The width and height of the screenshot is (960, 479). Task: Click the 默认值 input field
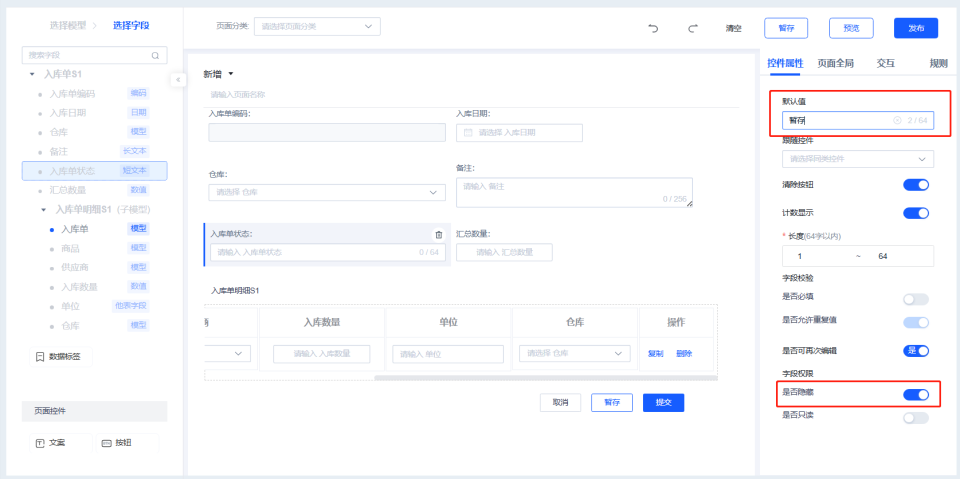858,121
